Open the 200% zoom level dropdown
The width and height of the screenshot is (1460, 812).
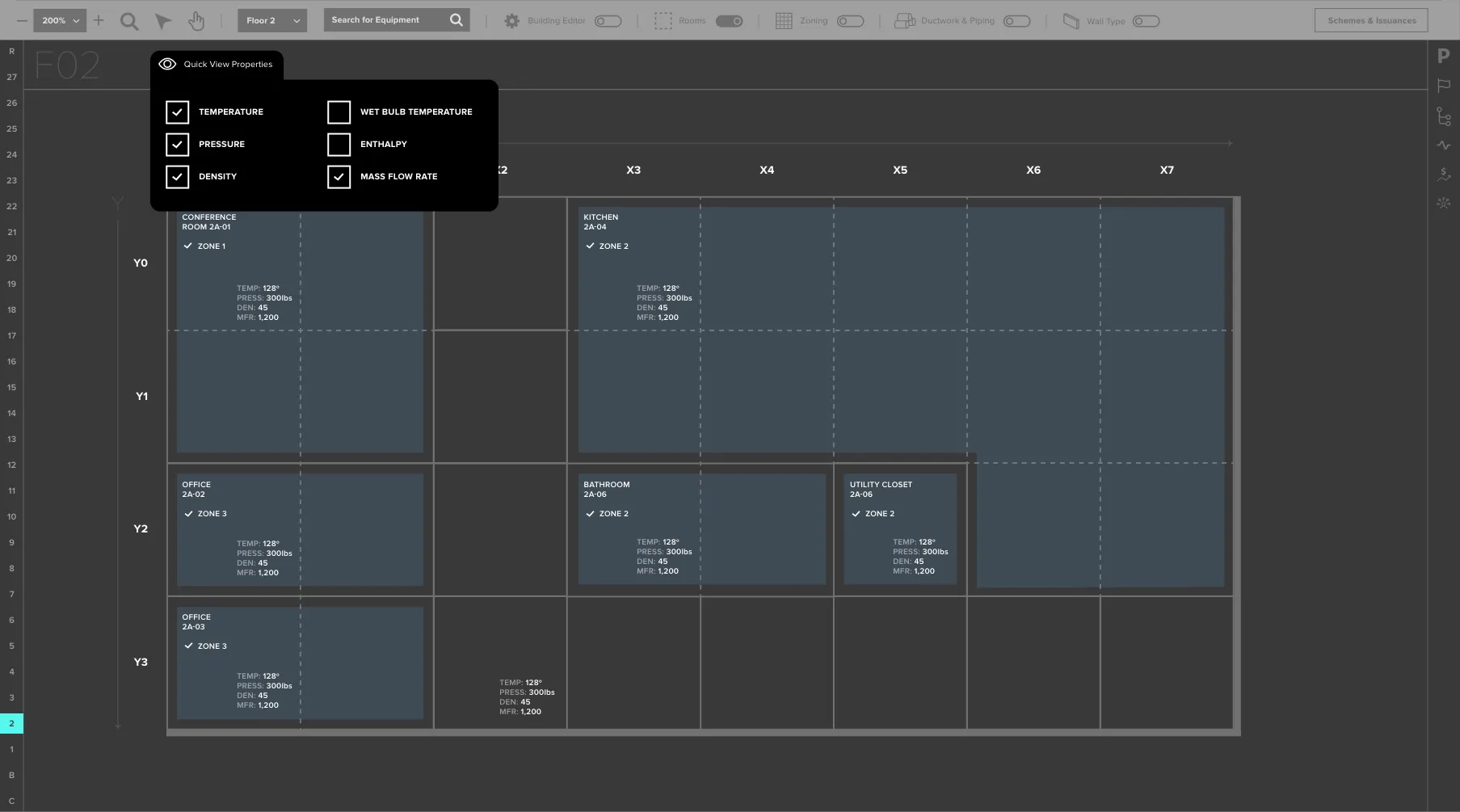click(x=60, y=20)
